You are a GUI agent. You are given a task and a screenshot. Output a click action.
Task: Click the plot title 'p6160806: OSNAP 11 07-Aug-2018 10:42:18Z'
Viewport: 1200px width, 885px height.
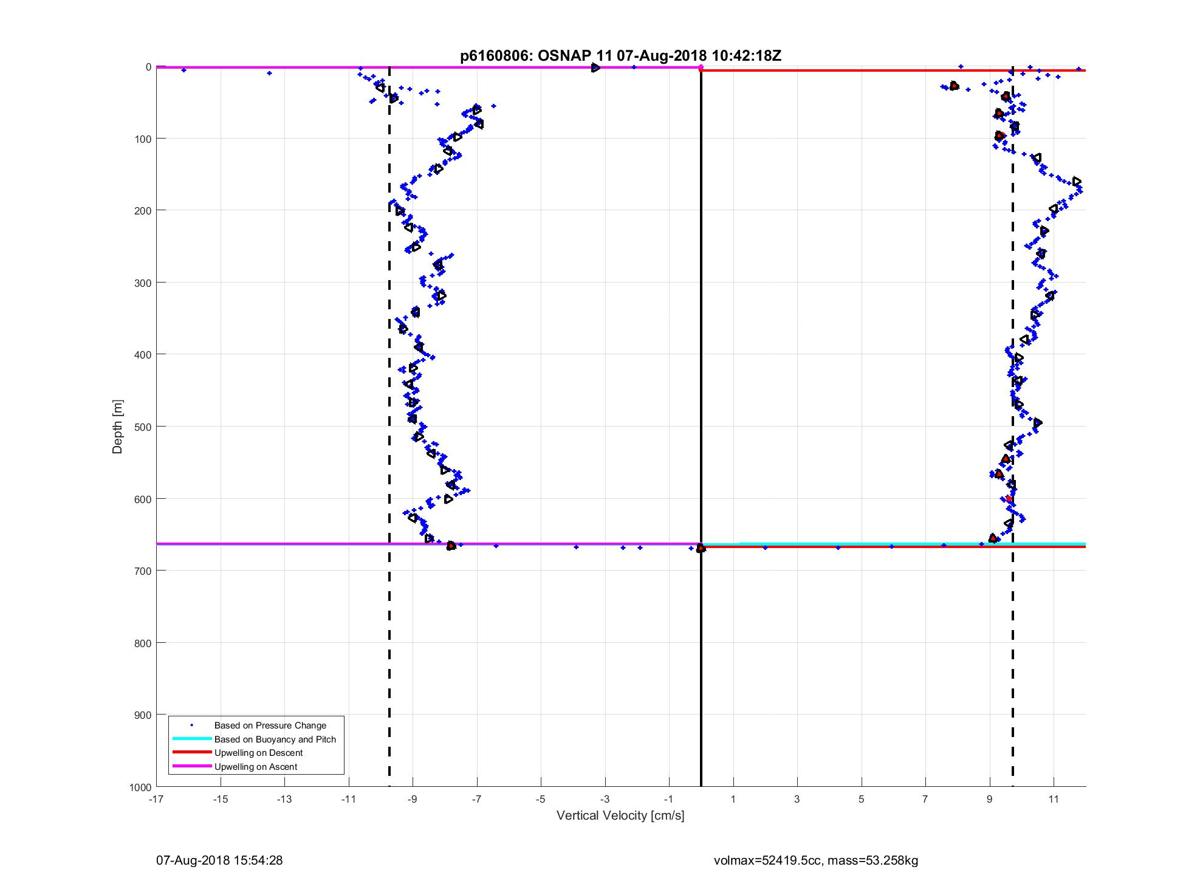tap(620, 56)
